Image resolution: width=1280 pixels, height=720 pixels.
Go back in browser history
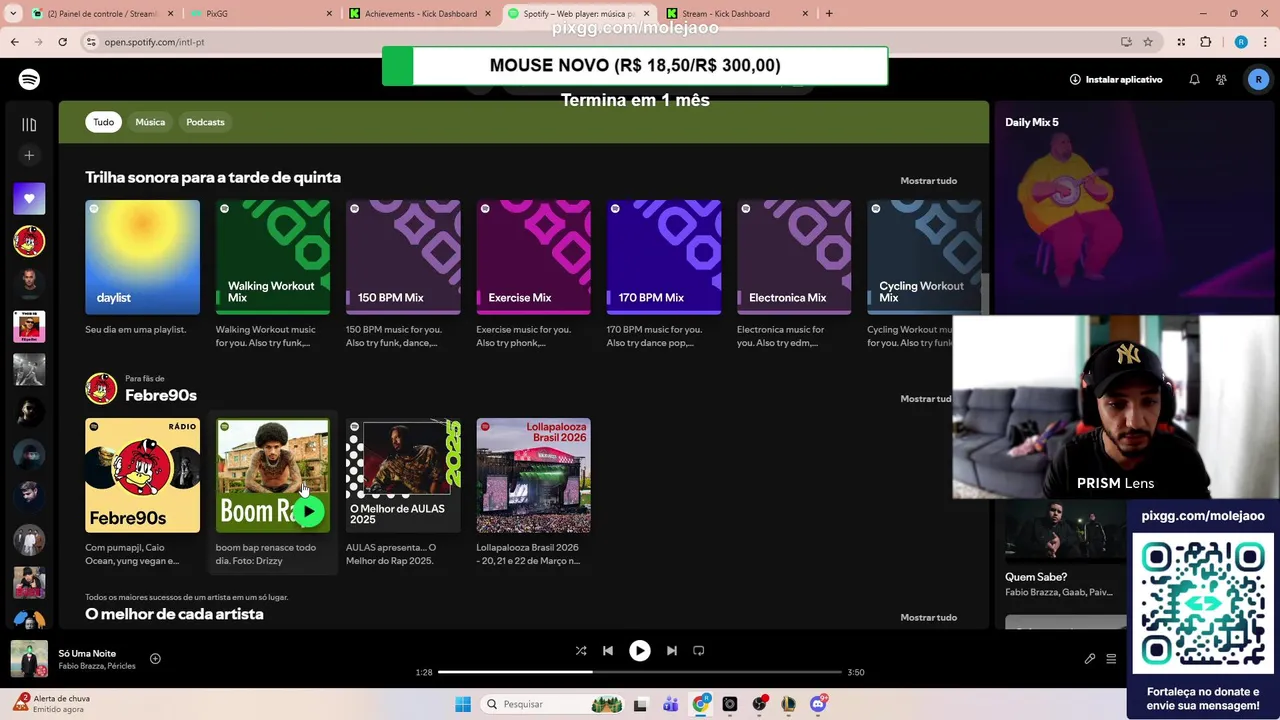click(x=14, y=42)
